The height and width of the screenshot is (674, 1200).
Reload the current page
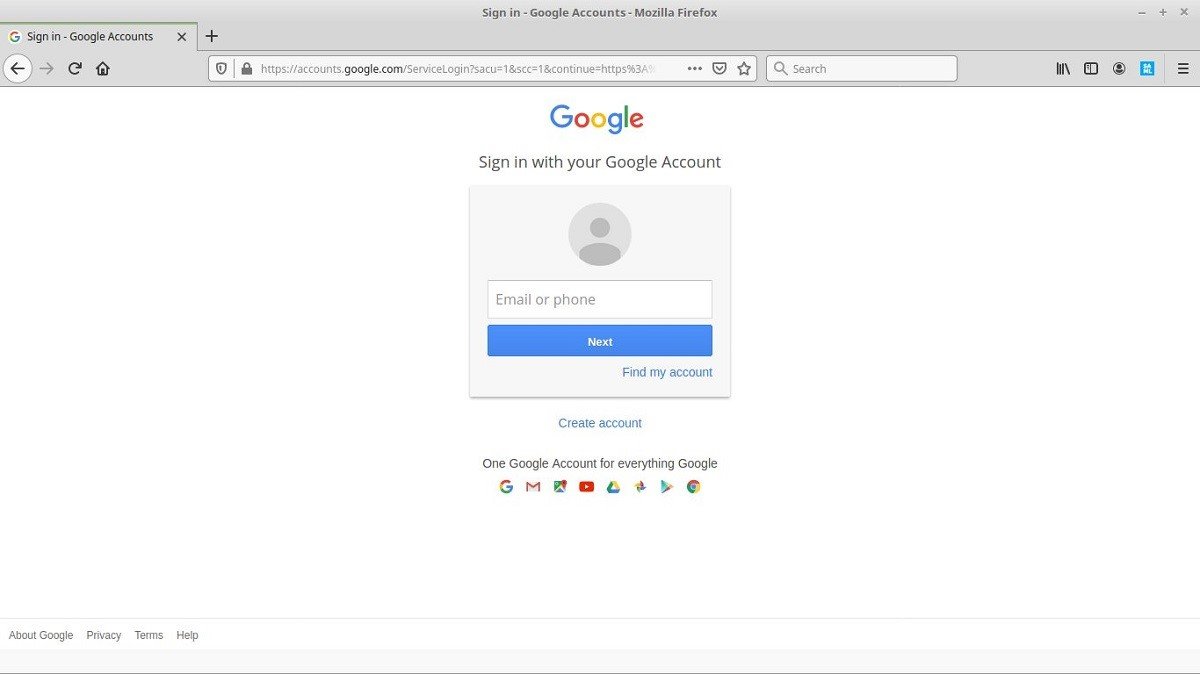pyautogui.click(x=75, y=69)
